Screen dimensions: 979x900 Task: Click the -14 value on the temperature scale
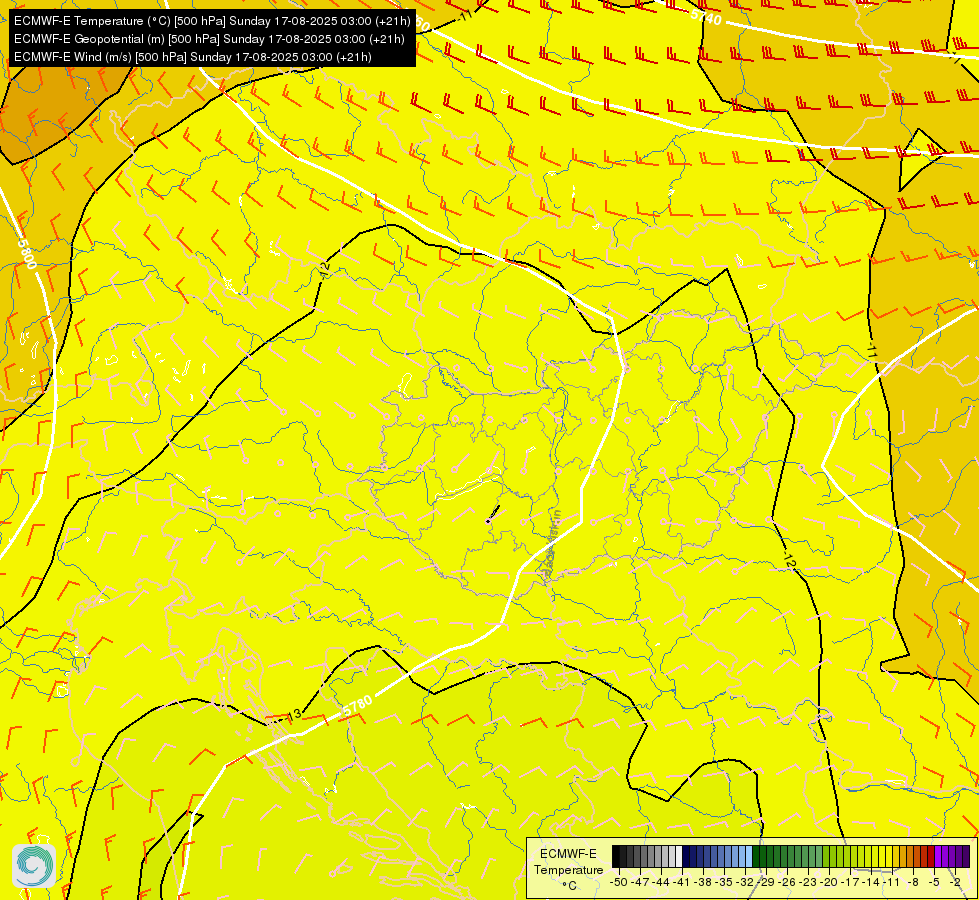[870, 883]
